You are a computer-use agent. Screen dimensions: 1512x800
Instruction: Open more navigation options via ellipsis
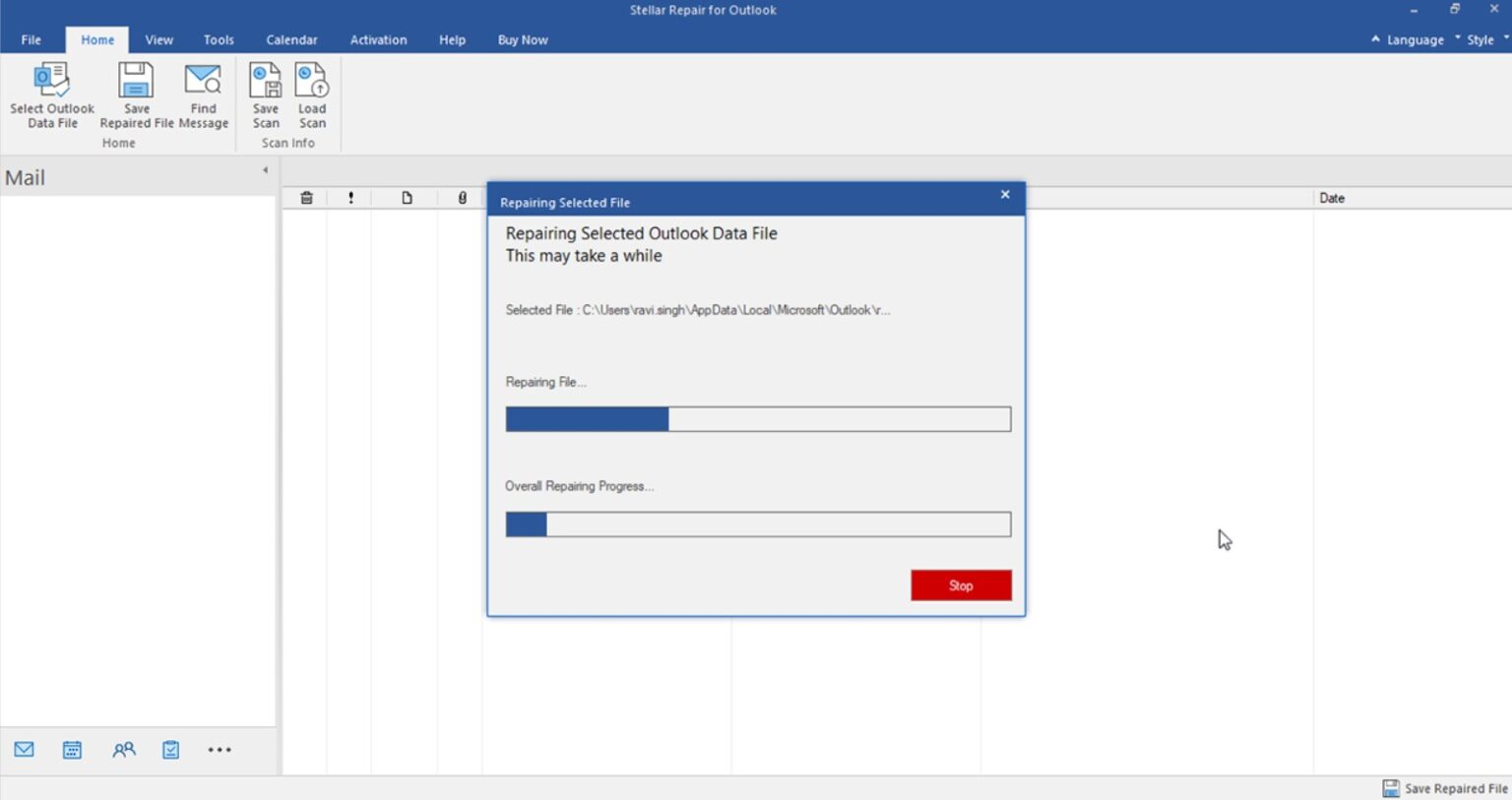[220, 749]
